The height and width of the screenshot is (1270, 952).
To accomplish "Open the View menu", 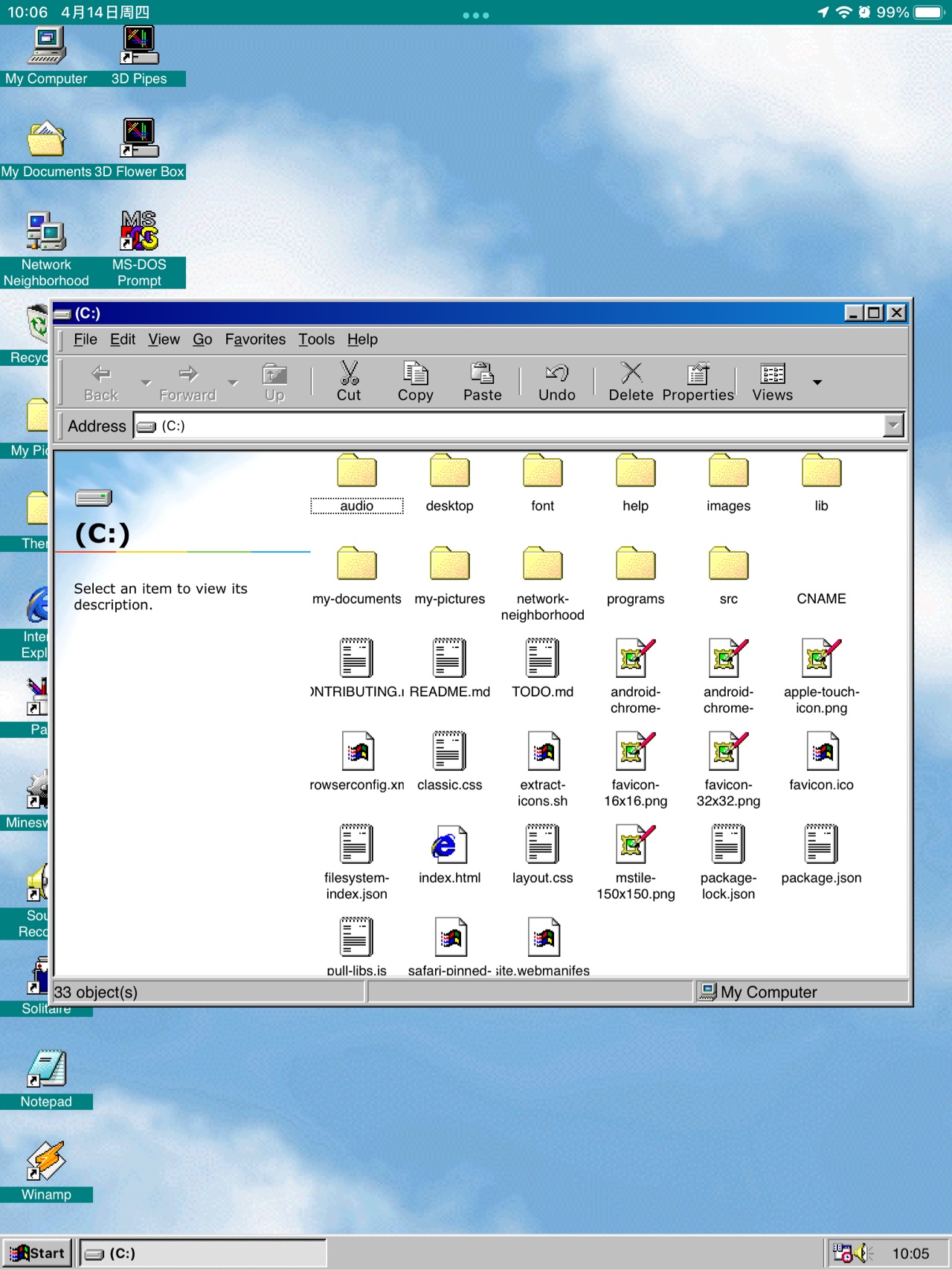I will point(164,339).
